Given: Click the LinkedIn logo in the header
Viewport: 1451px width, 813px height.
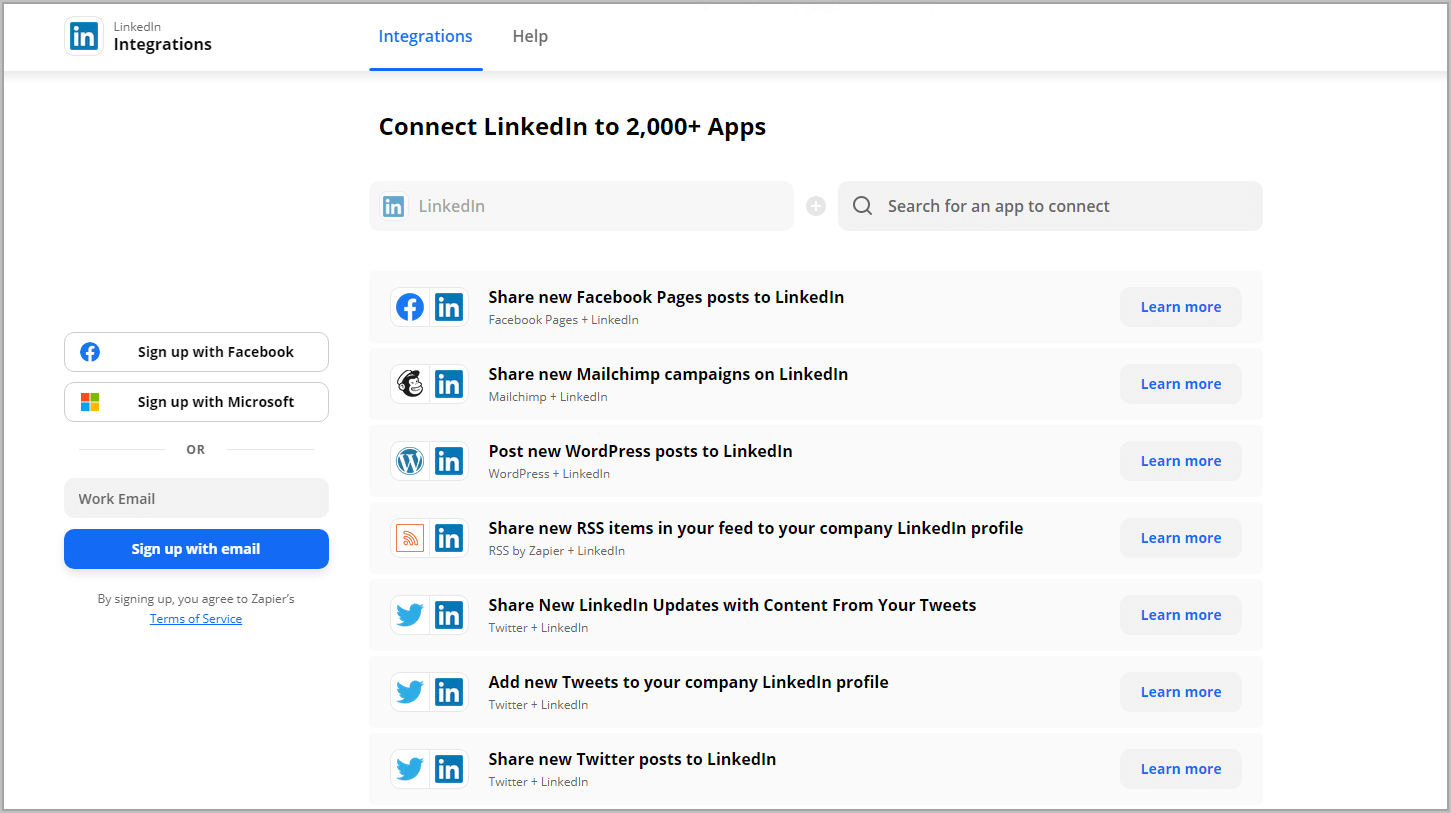Looking at the screenshot, I should tap(84, 37).
